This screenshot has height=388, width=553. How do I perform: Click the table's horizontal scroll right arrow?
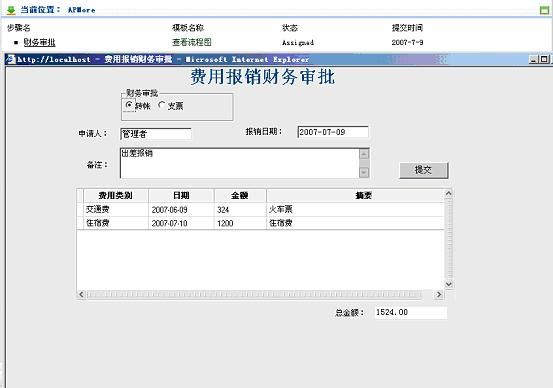point(439,294)
